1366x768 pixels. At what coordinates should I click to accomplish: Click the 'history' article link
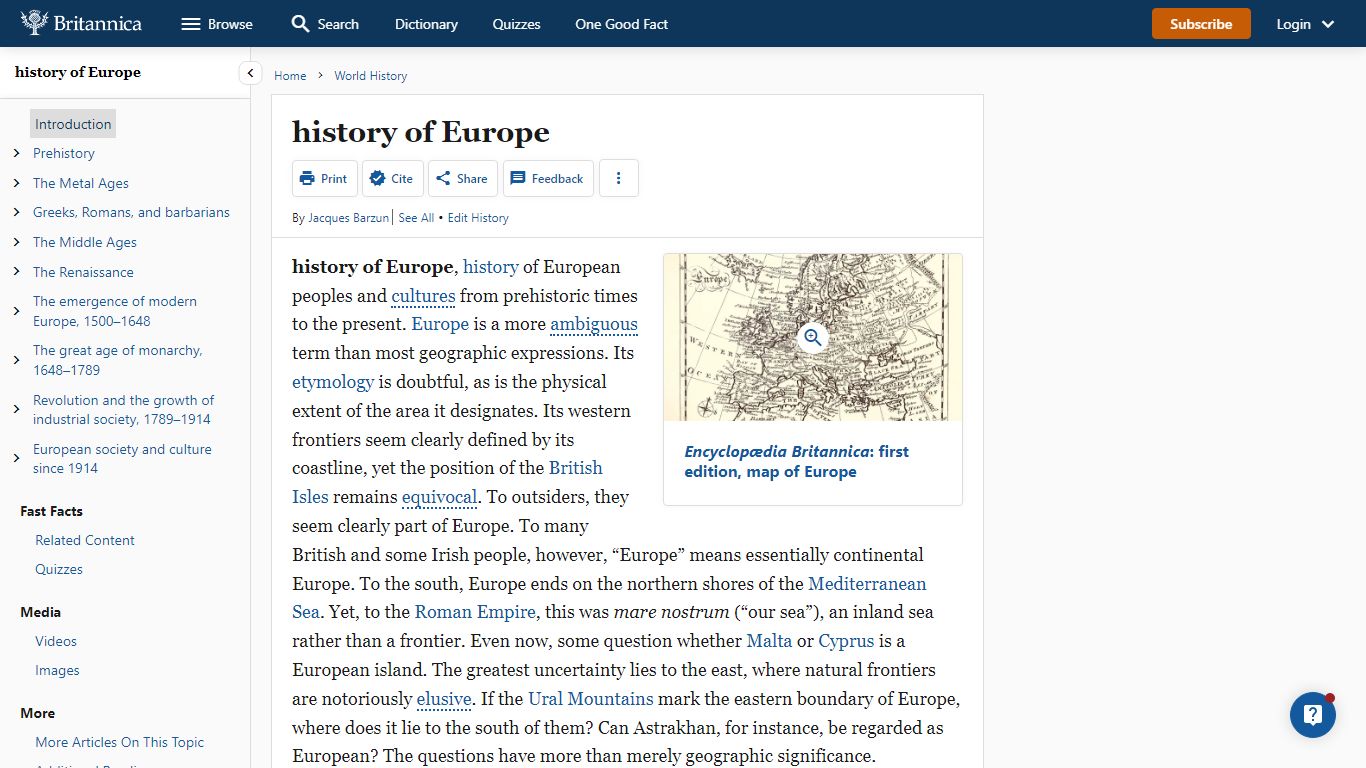coord(491,267)
